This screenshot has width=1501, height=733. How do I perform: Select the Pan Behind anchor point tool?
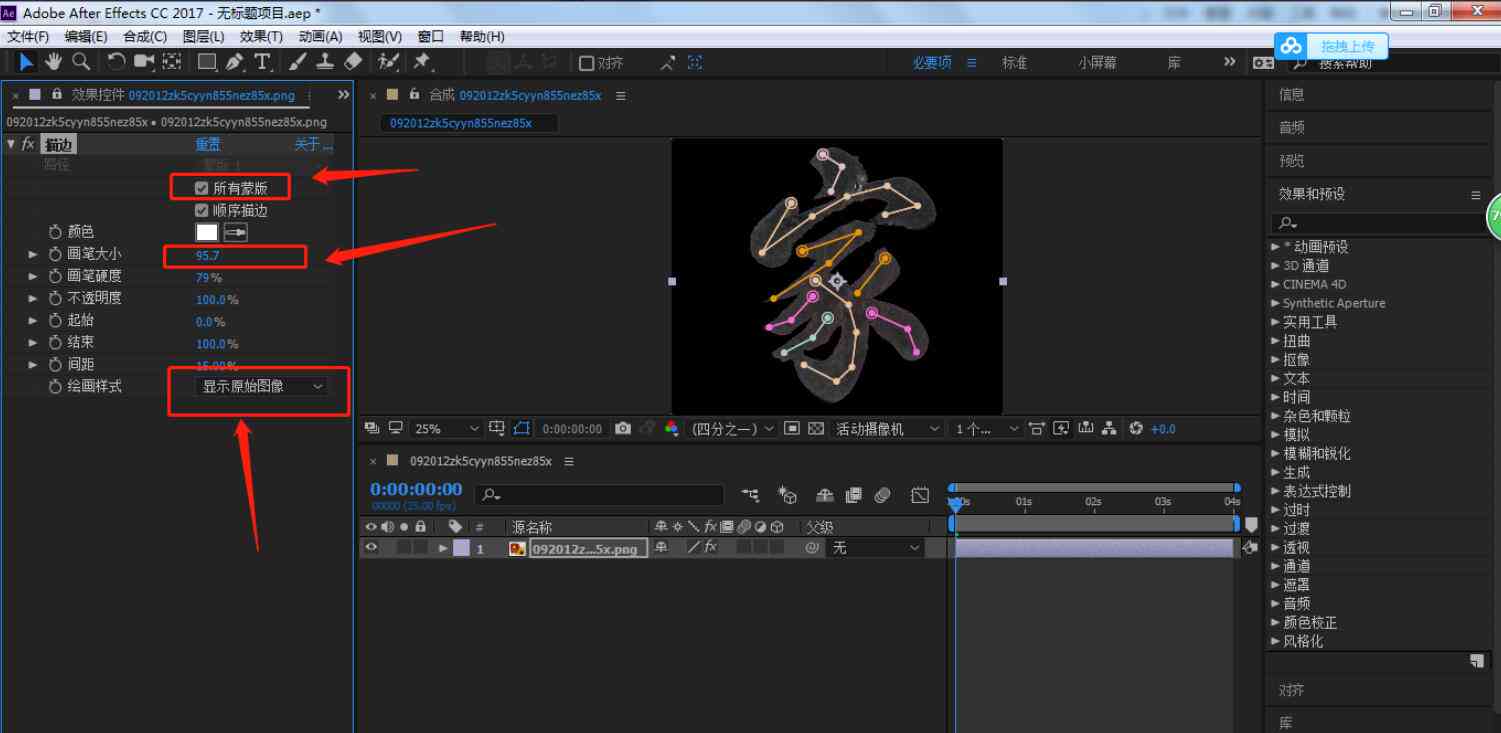tap(172, 62)
